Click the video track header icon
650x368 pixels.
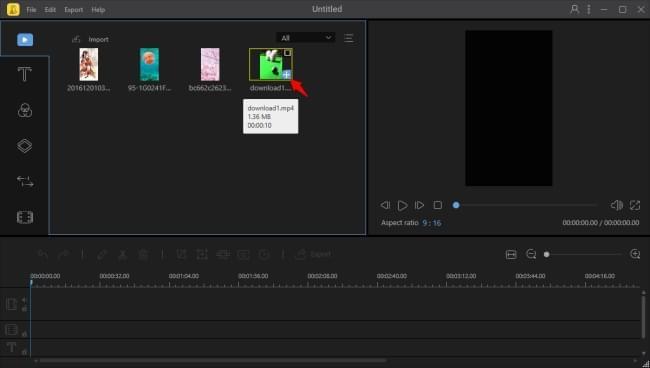point(12,304)
